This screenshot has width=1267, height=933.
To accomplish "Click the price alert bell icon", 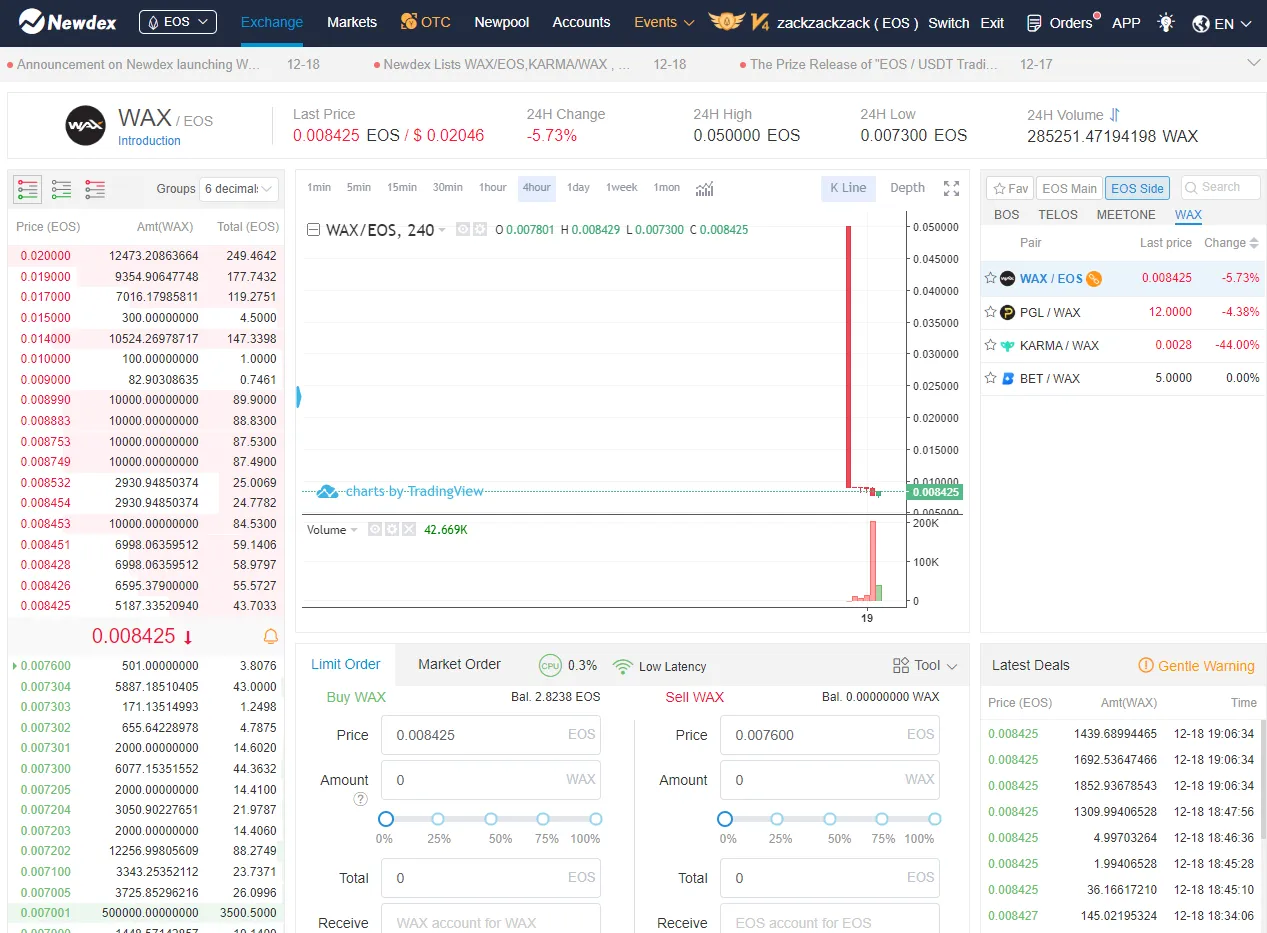I will click(x=270, y=636).
